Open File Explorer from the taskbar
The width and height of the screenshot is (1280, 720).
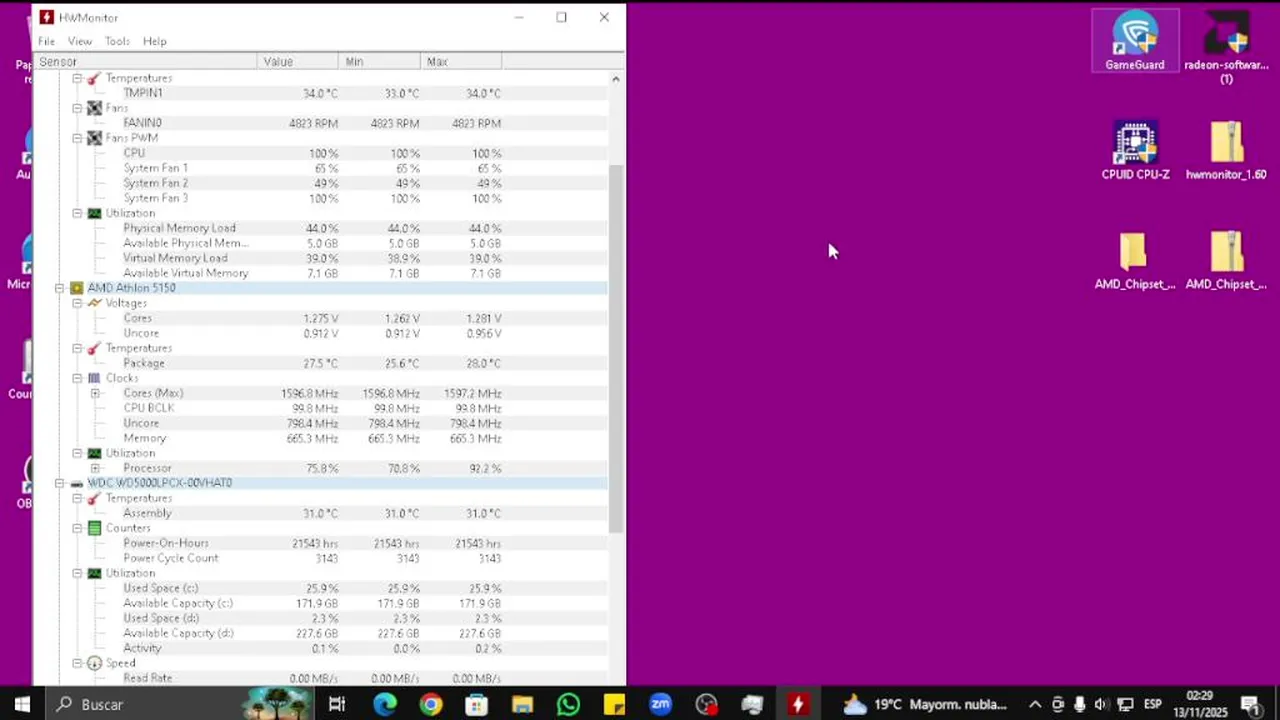522,704
